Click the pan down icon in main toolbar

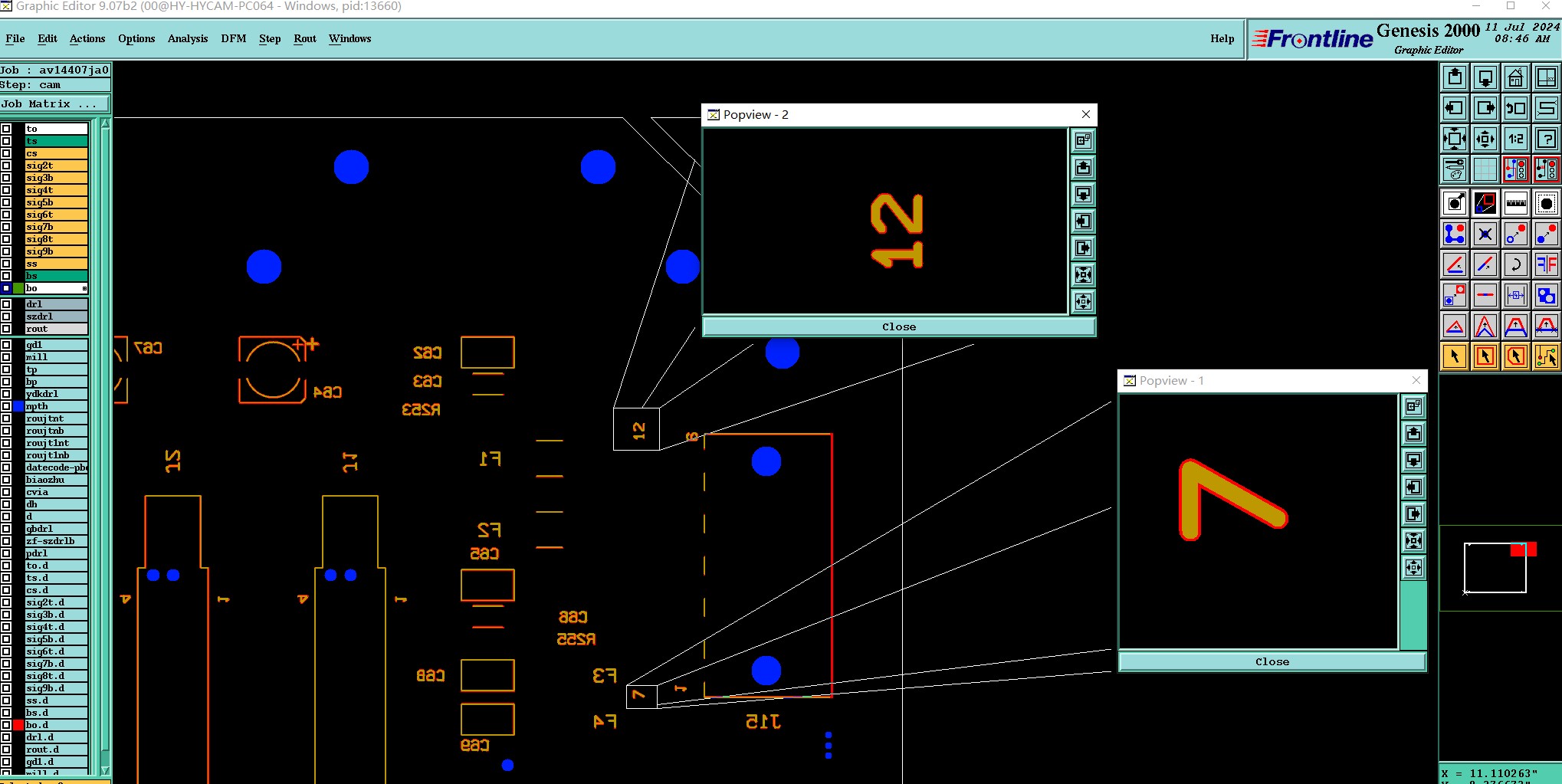pyautogui.click(x=1485, y=77)
